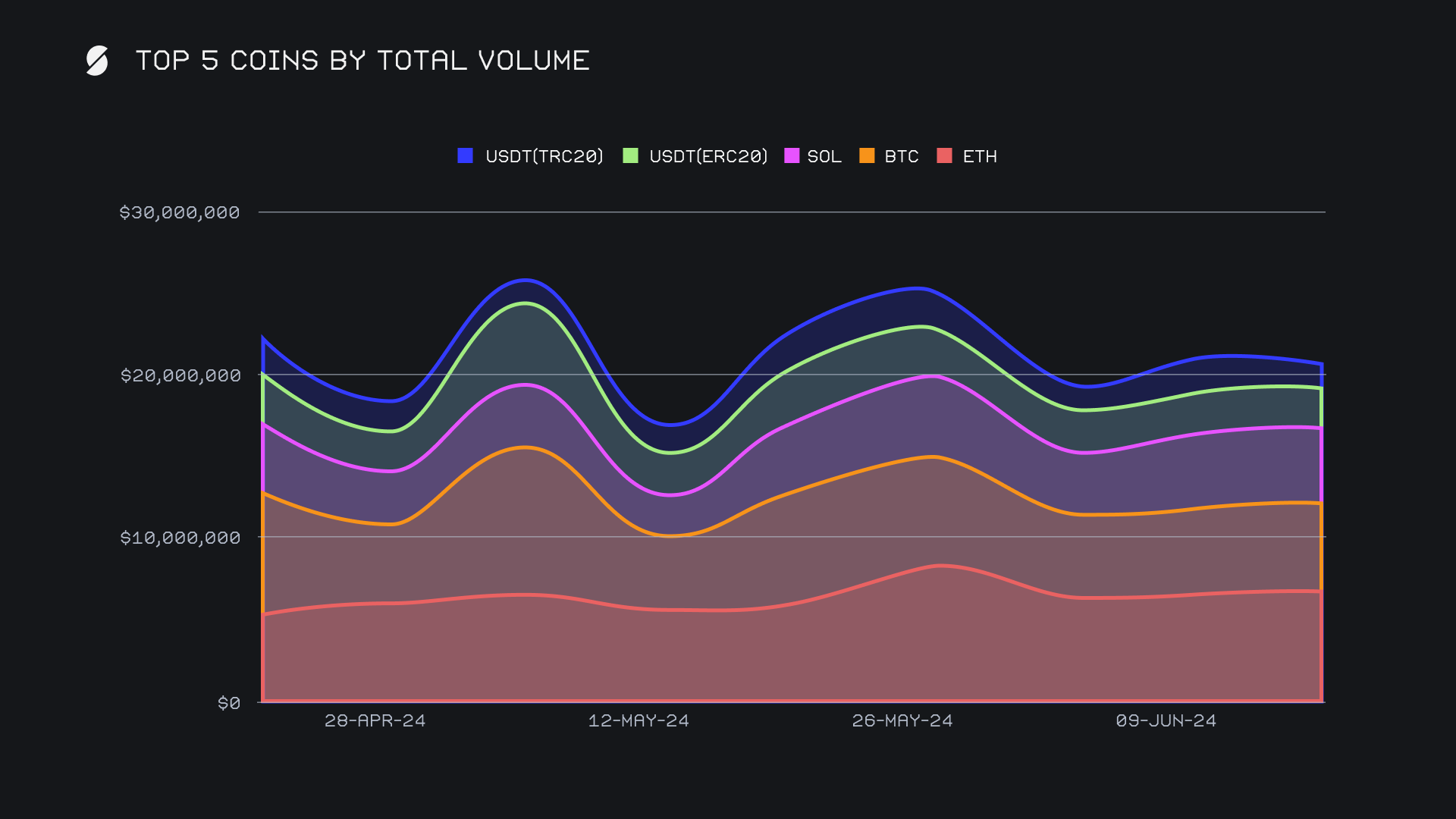
Task: Hide the ETH series via legend label
Action: [980, 156]
